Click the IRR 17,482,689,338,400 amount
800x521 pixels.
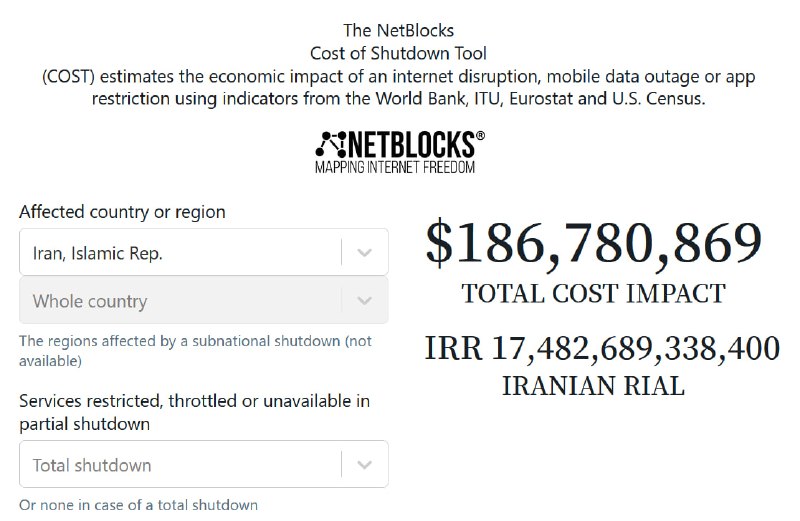602,349
